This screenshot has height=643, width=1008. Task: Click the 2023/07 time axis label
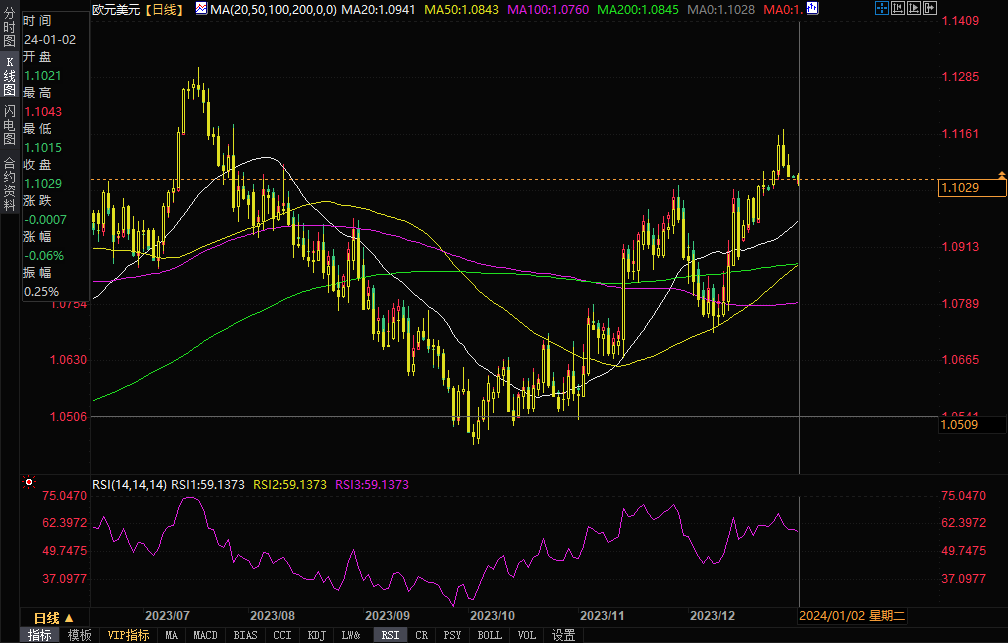coord(167,616)
